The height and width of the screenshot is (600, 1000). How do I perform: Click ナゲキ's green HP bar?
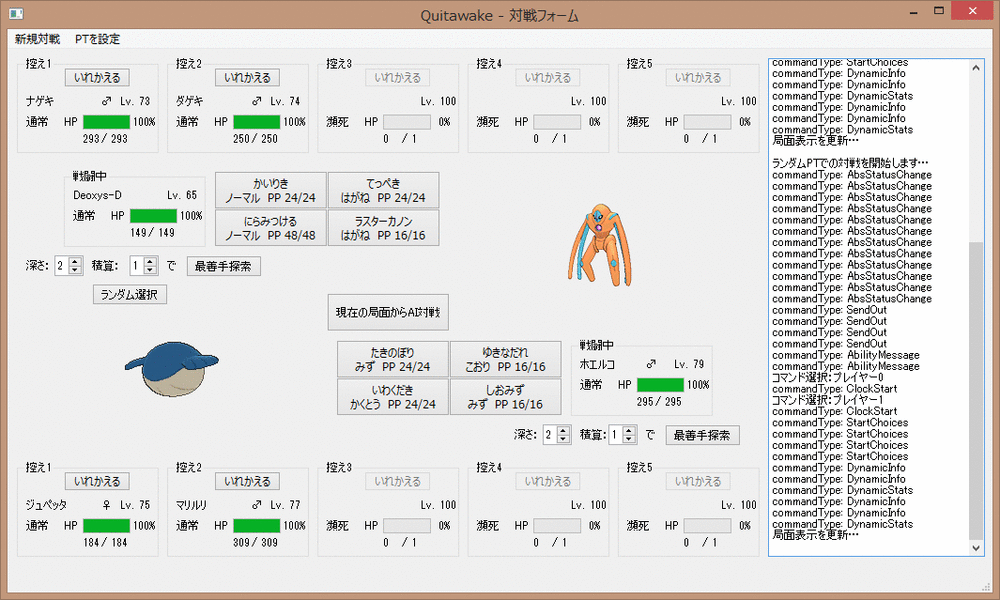[107, 122]
